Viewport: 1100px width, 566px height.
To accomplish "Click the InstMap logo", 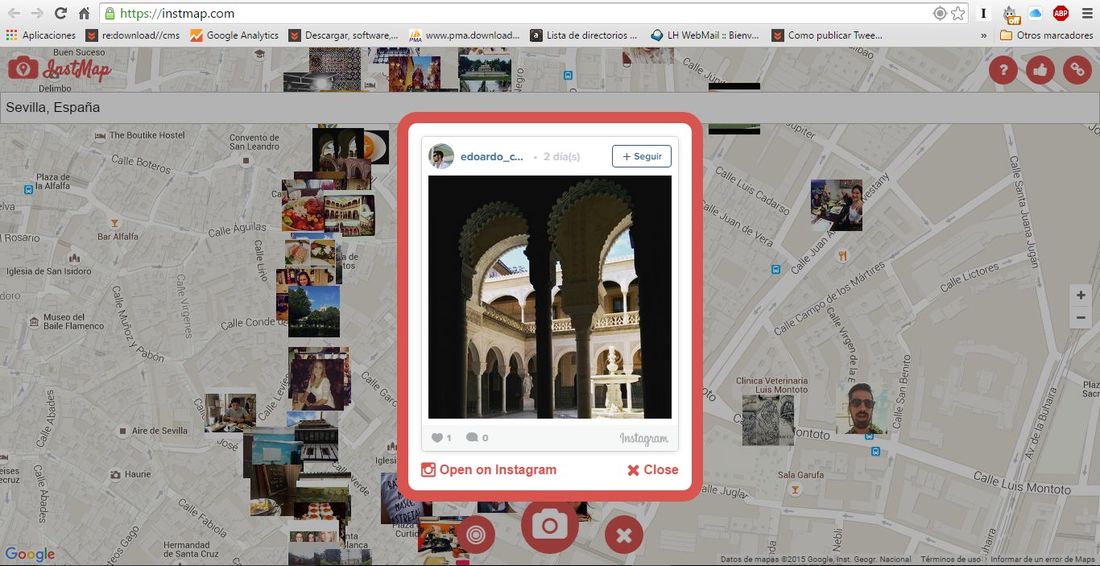I will pos(60,69).
